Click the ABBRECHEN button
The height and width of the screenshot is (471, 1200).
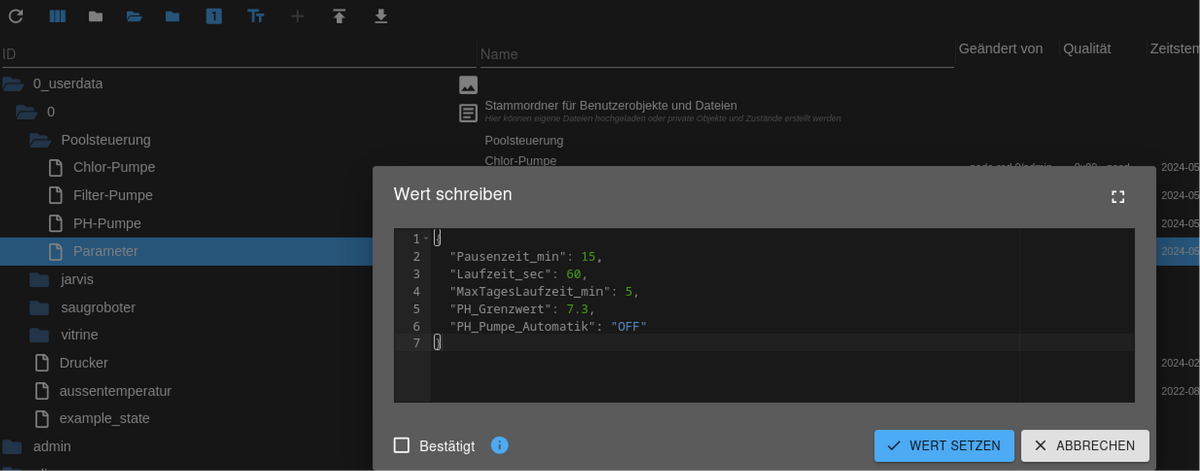[1085, 446]
